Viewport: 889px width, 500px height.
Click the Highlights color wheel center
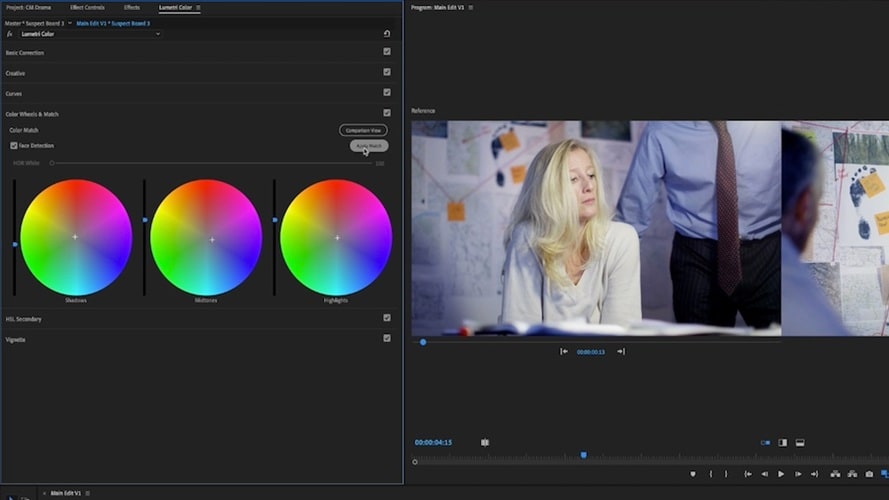(337, 238)
